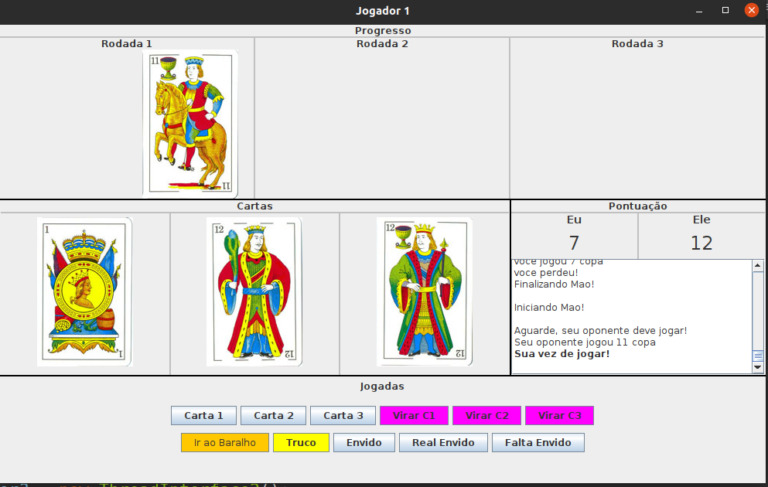Turn over card using Virar C3
The height and width of the screenshot is (487, 768).
(x=560, y=415)
